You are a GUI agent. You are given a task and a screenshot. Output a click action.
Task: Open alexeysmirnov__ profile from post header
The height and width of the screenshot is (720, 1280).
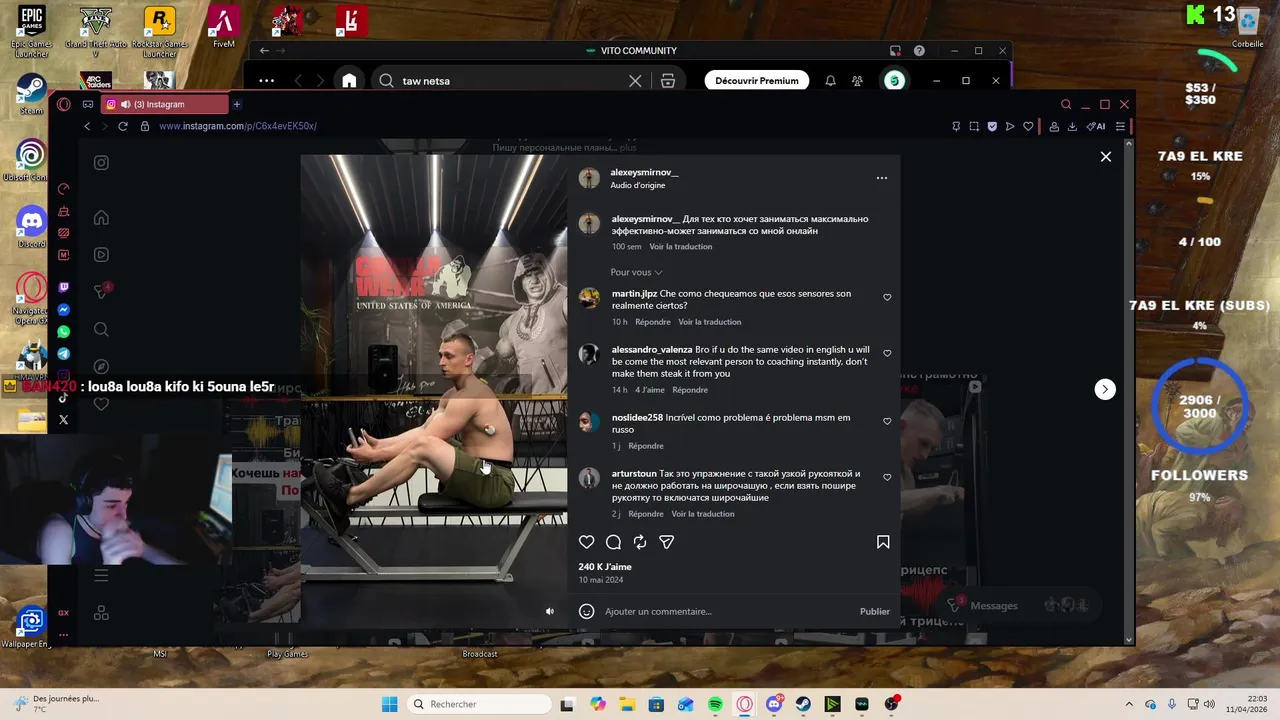644,172
